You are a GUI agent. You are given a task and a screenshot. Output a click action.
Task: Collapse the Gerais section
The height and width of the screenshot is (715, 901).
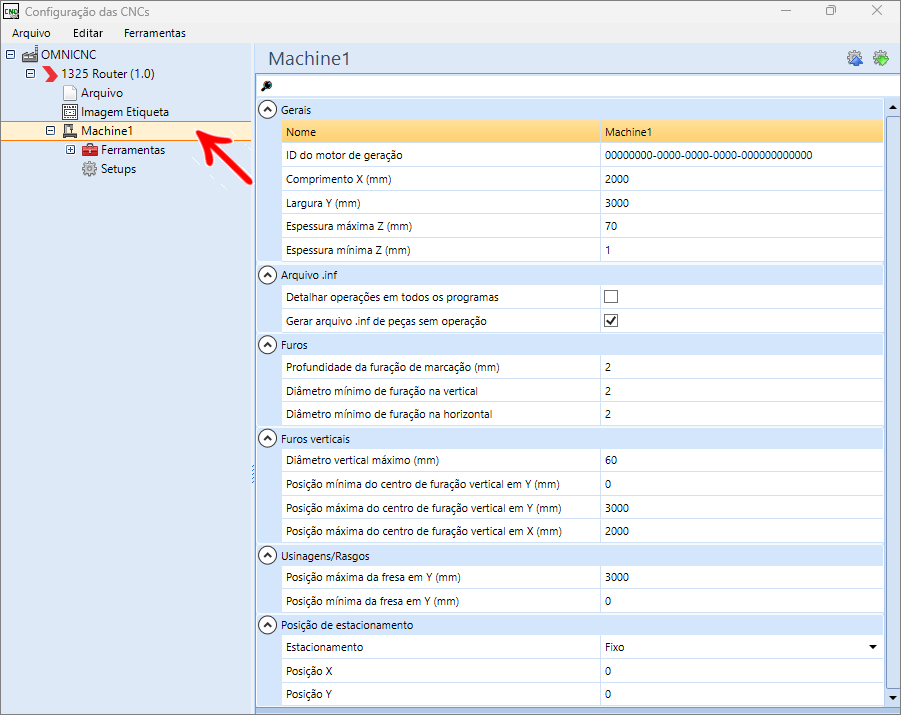(267, 109)
